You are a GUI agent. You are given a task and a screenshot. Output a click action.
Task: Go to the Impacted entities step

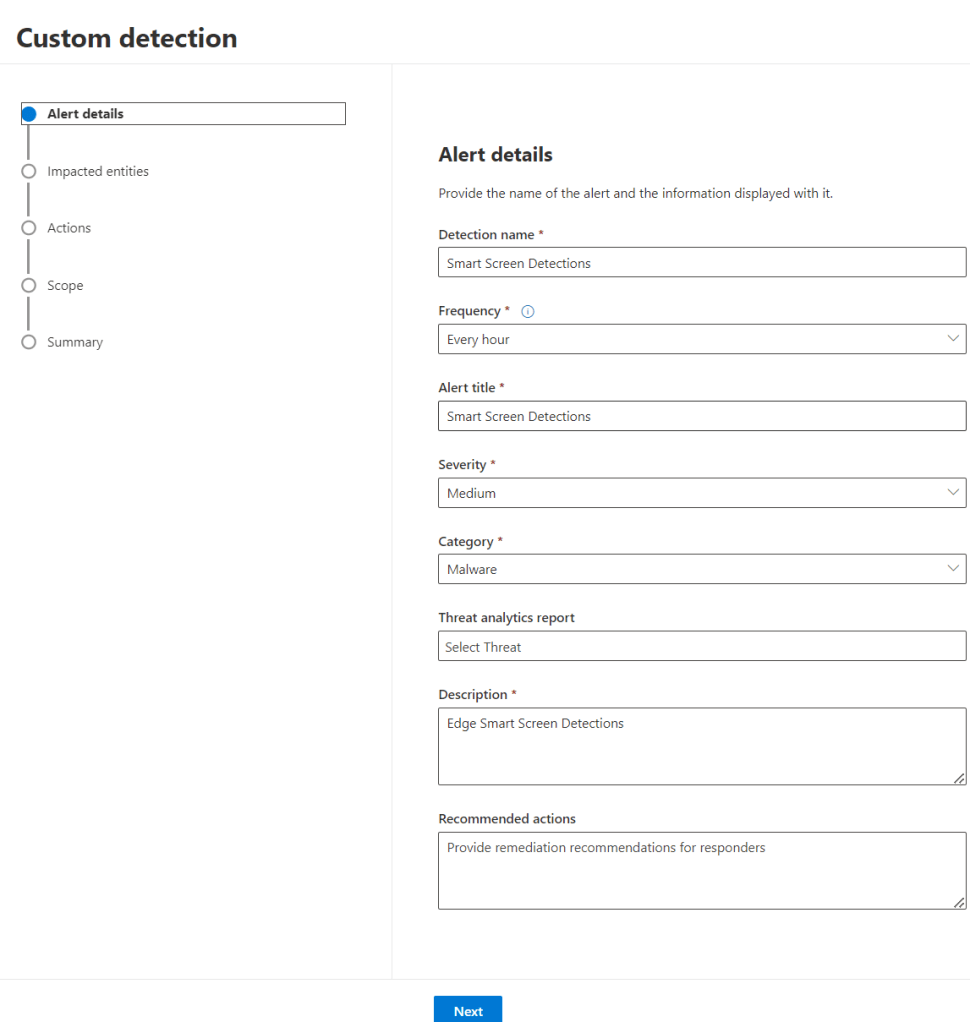[98, 171]
